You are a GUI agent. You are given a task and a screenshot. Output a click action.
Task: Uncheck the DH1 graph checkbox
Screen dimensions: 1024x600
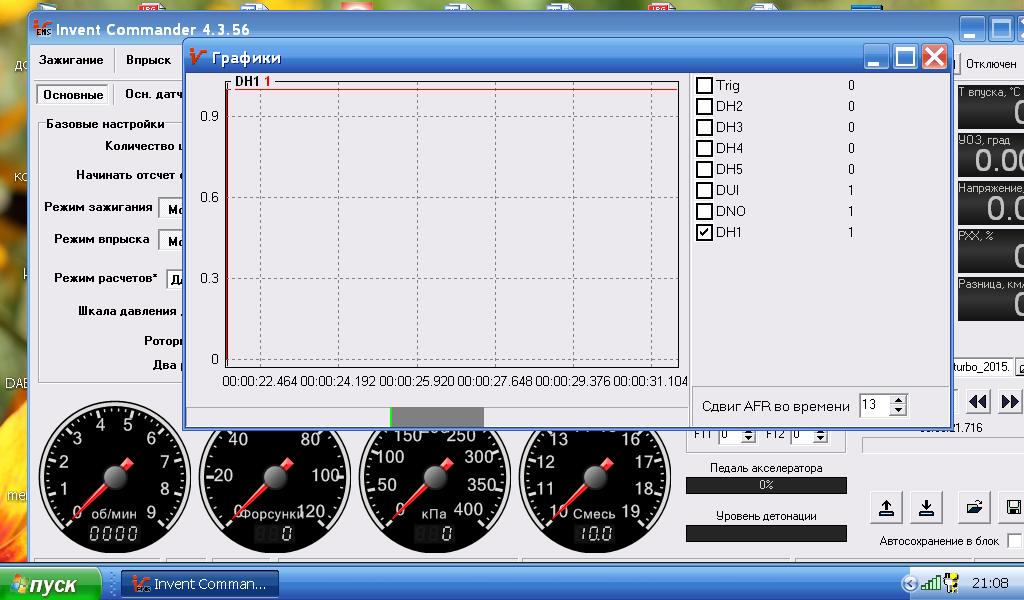point(704,232)
